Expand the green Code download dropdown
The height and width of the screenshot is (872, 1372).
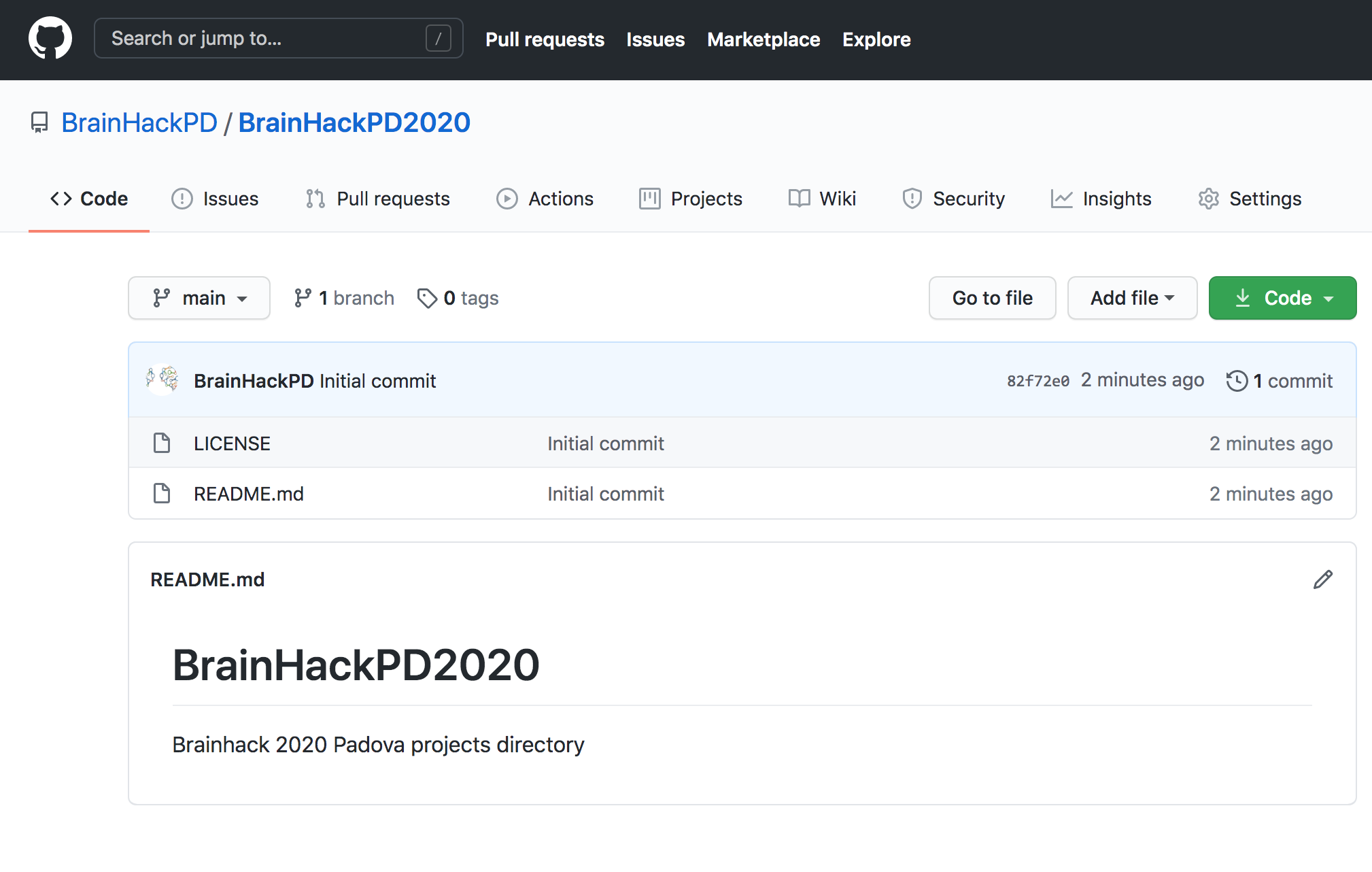coord(1282,298)
